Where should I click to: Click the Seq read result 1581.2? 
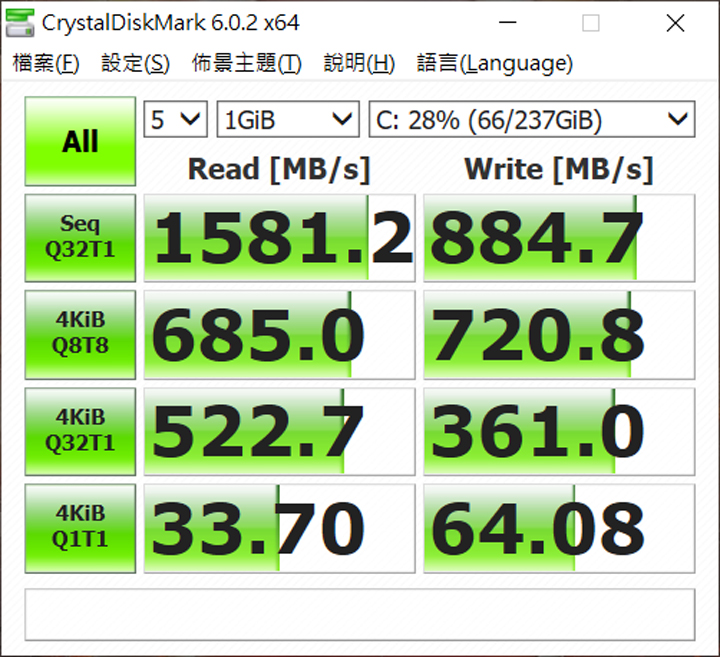[280, 238]
